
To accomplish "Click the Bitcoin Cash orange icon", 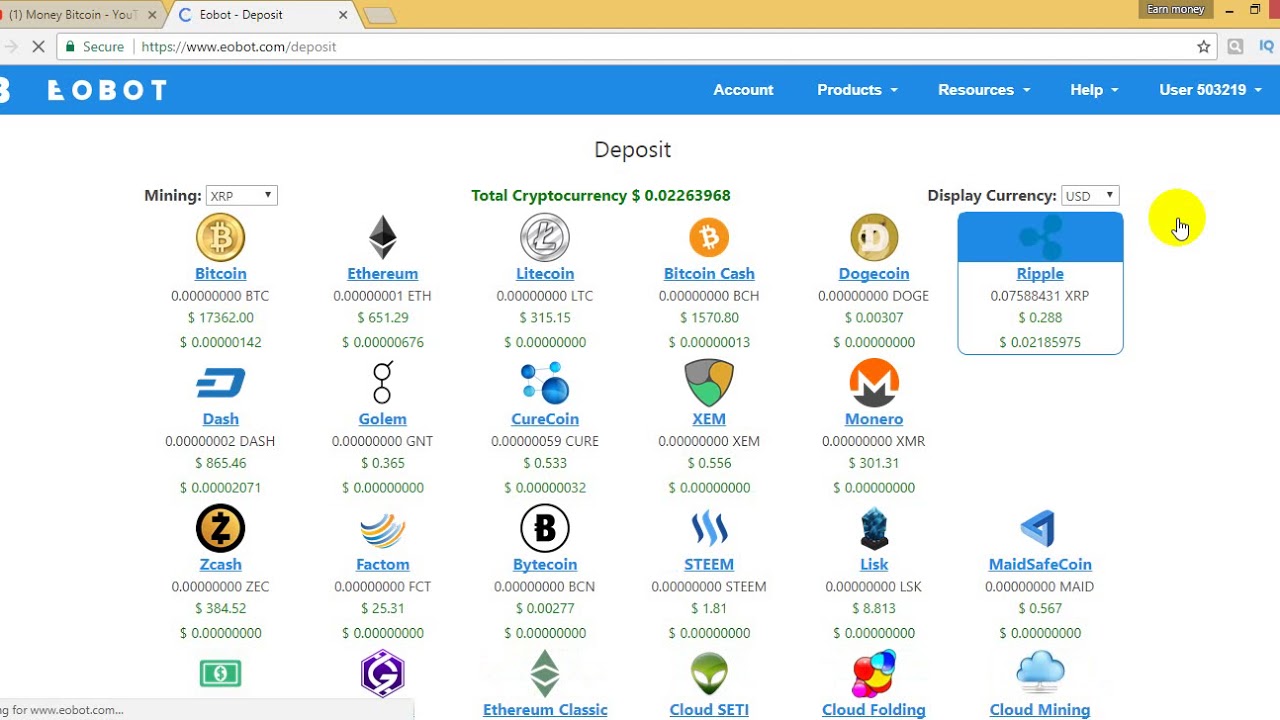I will [x=709, y=238].
